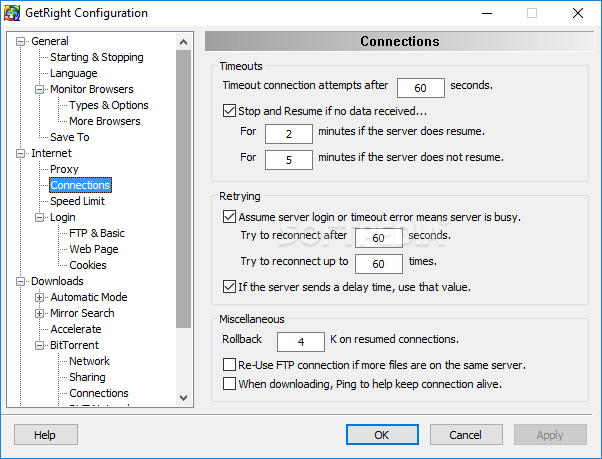602x459 pixels.
Task: Click the Help button
Action: 46,434
